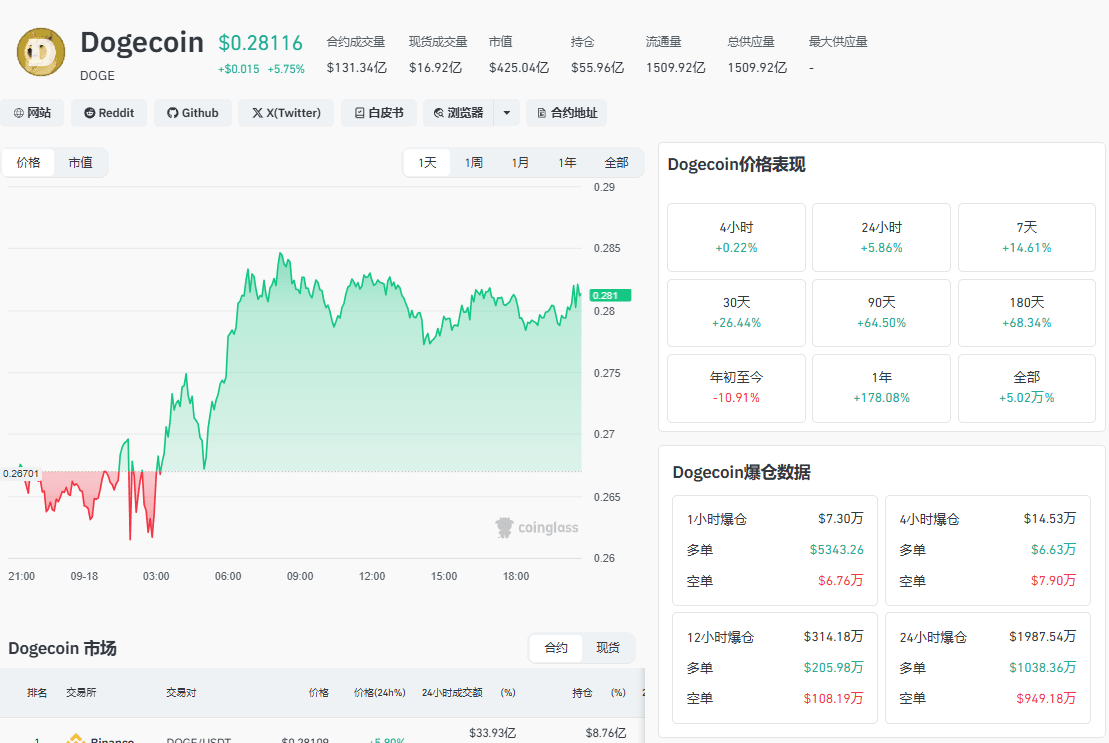1109x743 pixels.
Task: Switch chart to 价格 price view
Action: tap(28, 163)
